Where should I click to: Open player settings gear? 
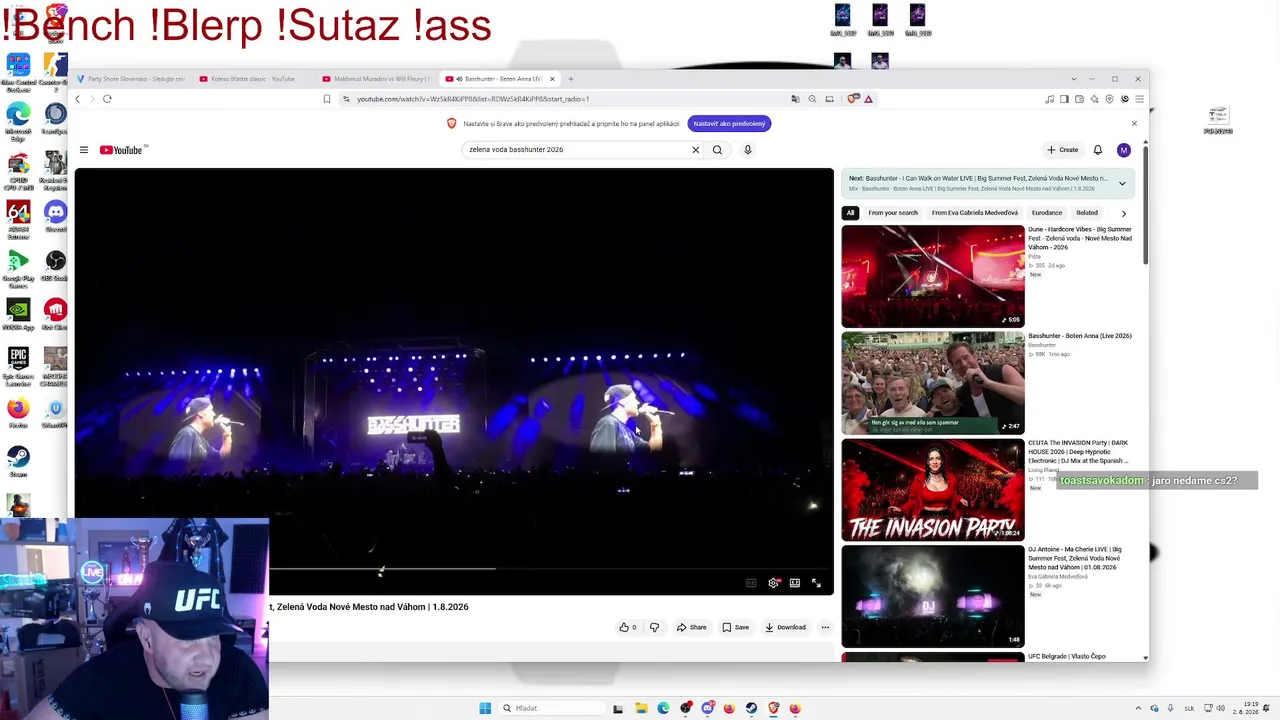(773, 583)
